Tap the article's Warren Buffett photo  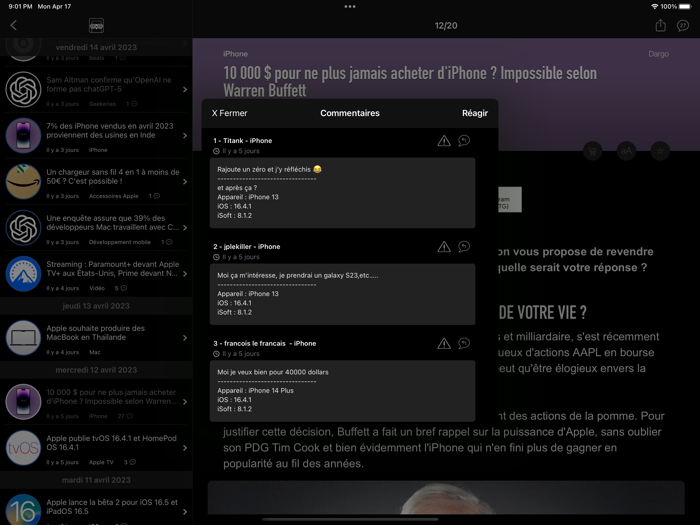click(x=446, y=498)
